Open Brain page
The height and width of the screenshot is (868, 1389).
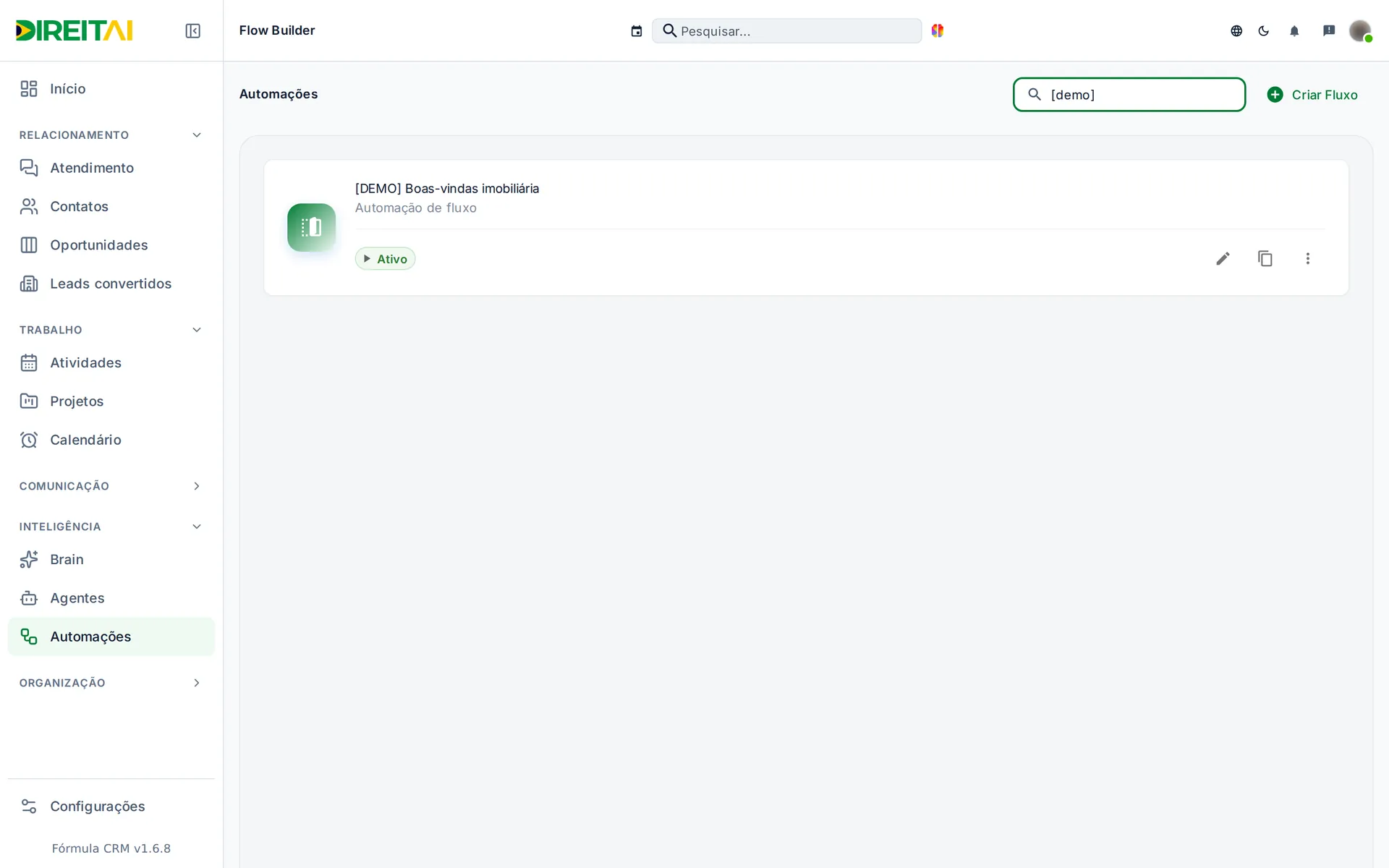(111, 559)
